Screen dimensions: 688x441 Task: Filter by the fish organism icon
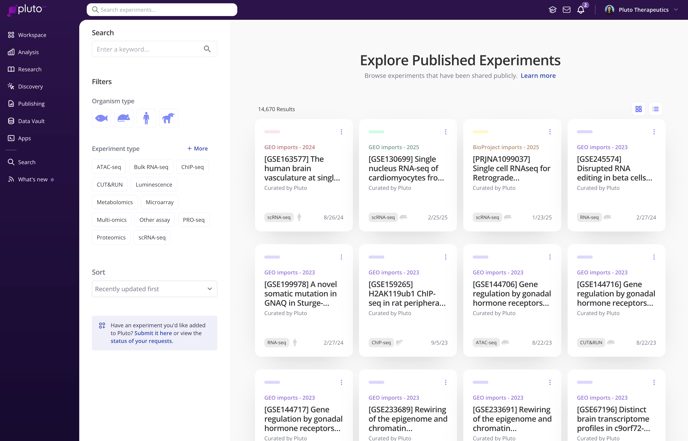pyautogui.click(x=101, y=118)
